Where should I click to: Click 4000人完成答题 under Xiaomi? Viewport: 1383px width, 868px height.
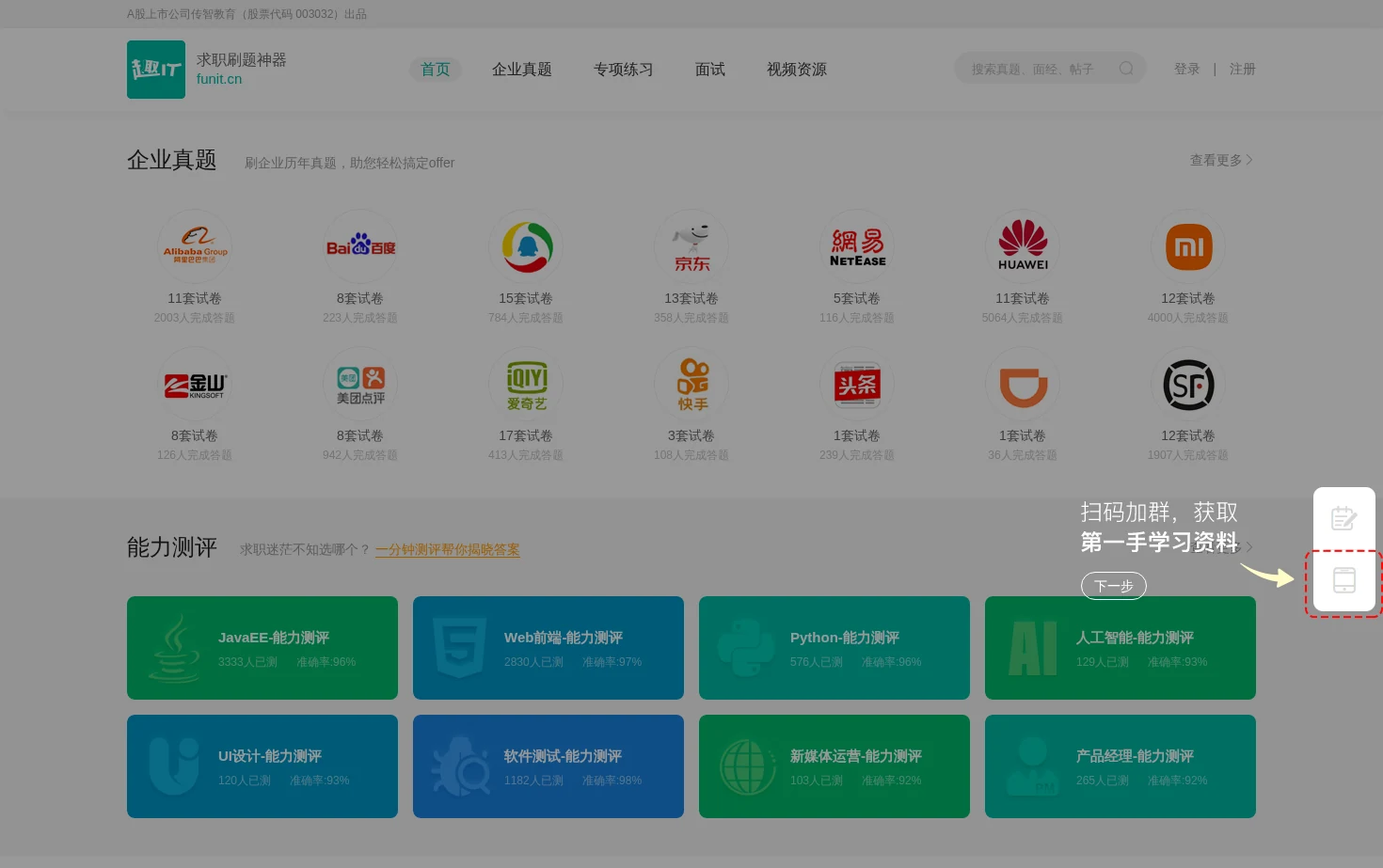click(1188, 318)
